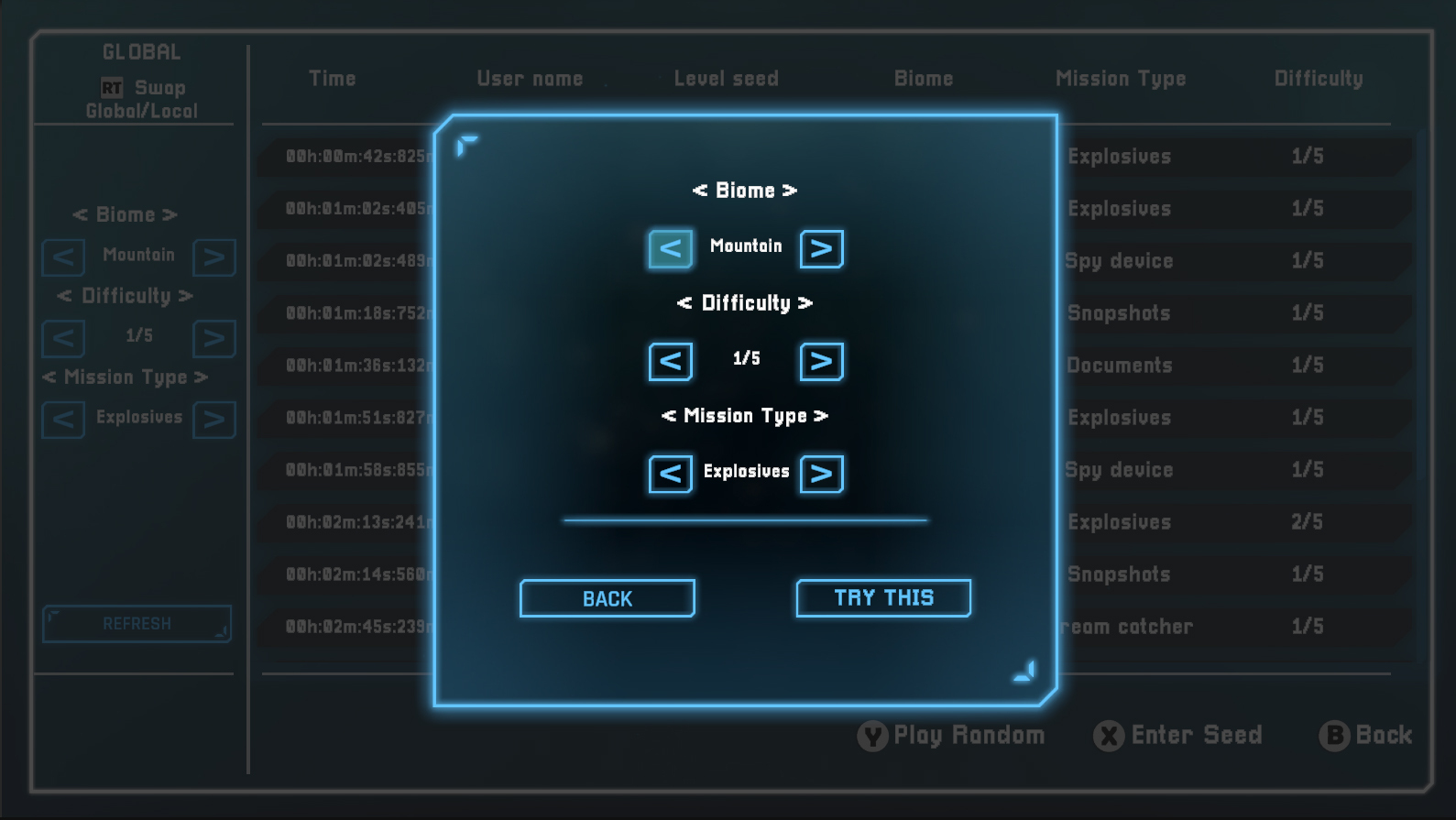Click the BACK button in dialog
This screenshot has height=820, width=1456.
coord(607,598)
